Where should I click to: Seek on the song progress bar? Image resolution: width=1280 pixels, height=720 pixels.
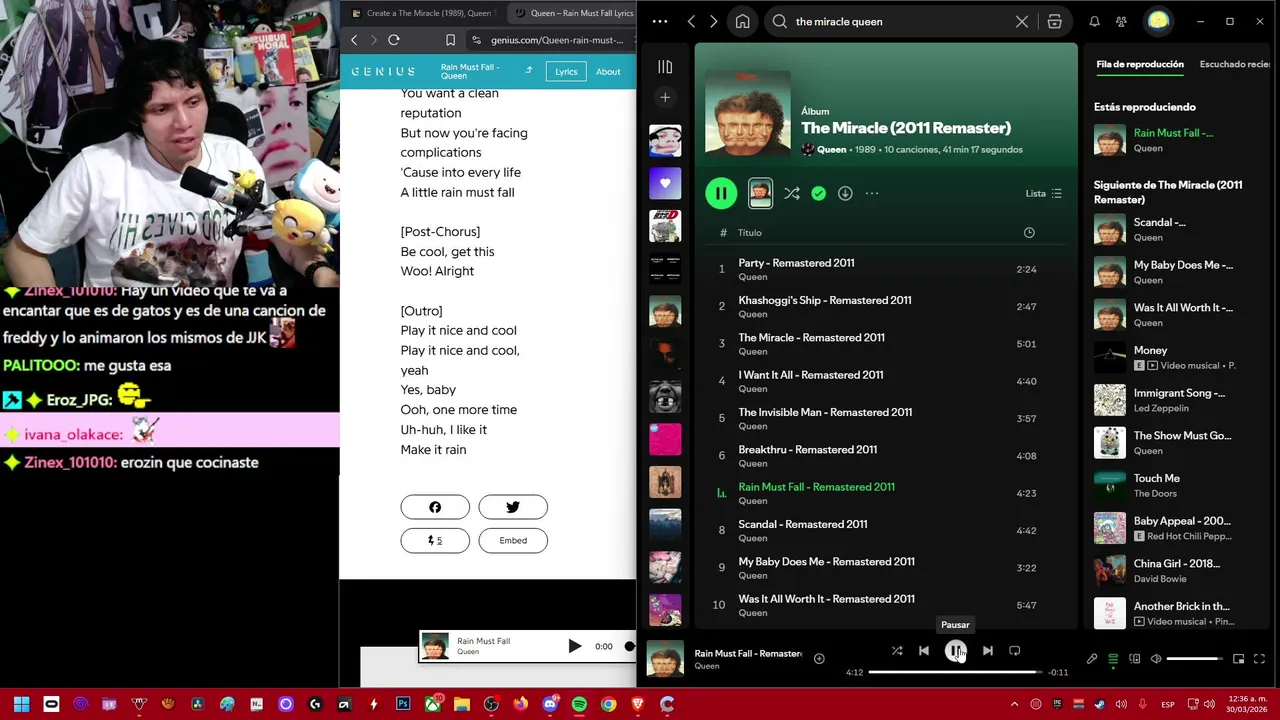[955, 672]
